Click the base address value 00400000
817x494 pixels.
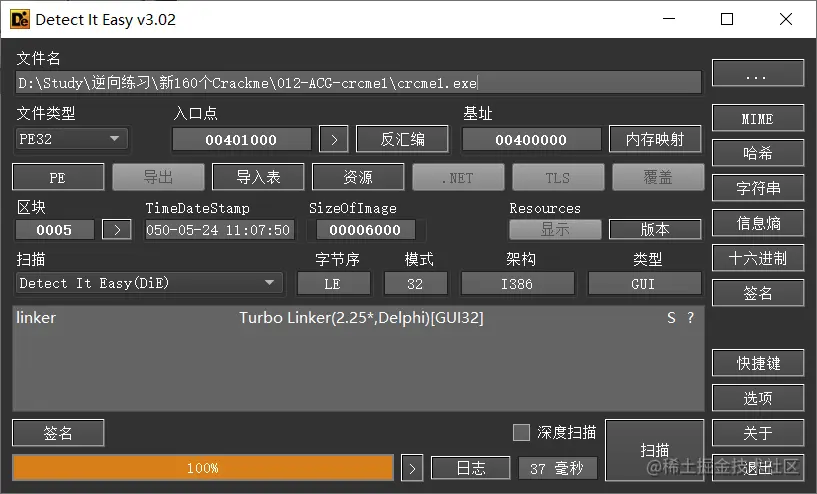(x=531, y=140)
